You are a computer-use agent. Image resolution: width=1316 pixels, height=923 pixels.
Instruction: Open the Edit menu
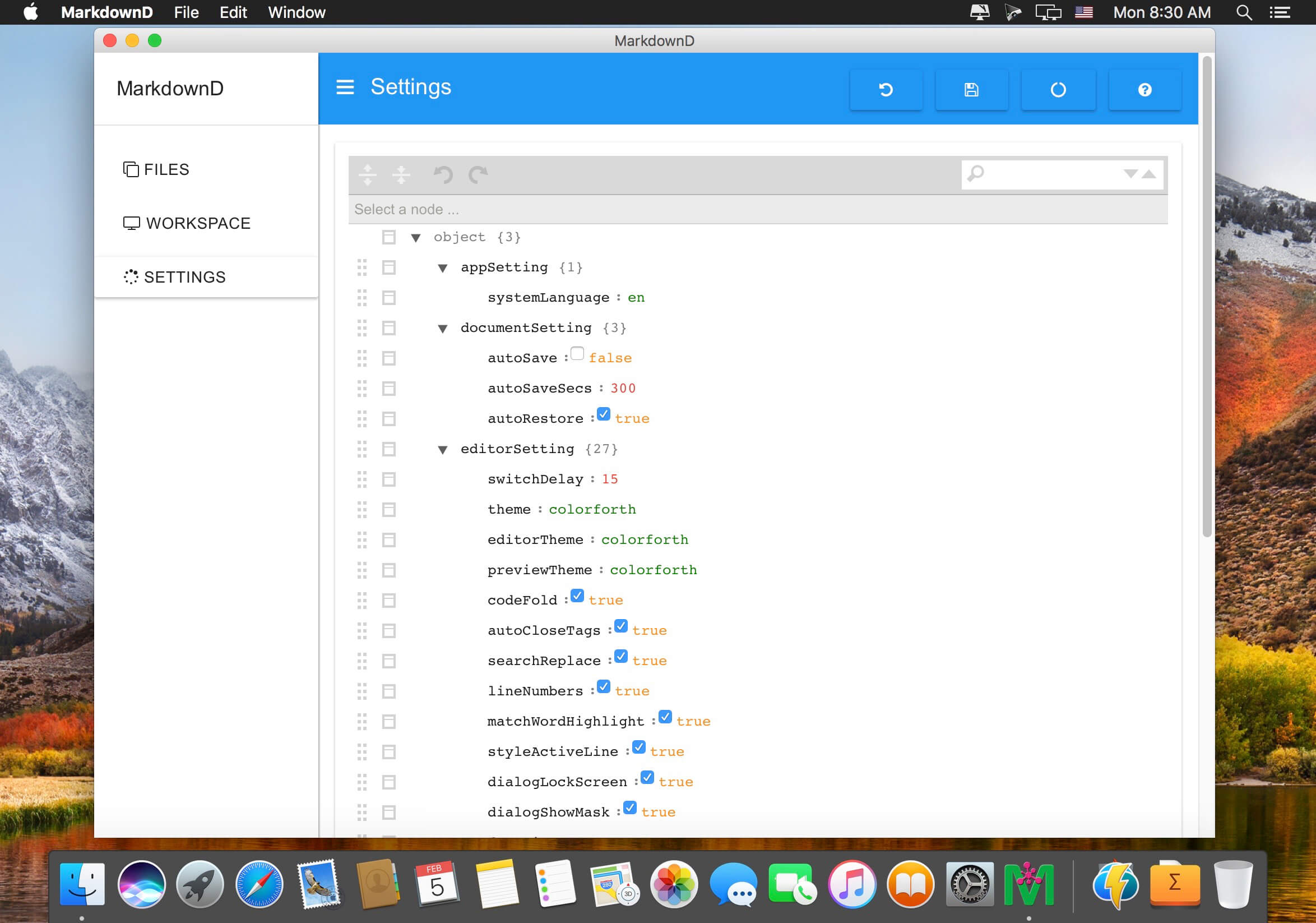pyautogui.click(x=233, y=12)
